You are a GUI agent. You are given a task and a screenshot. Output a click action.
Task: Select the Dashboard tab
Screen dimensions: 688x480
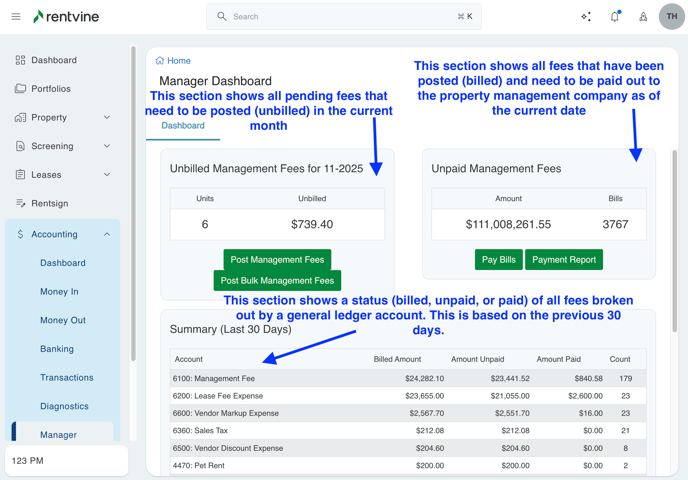pyautogui.click(x=183, y=126)
